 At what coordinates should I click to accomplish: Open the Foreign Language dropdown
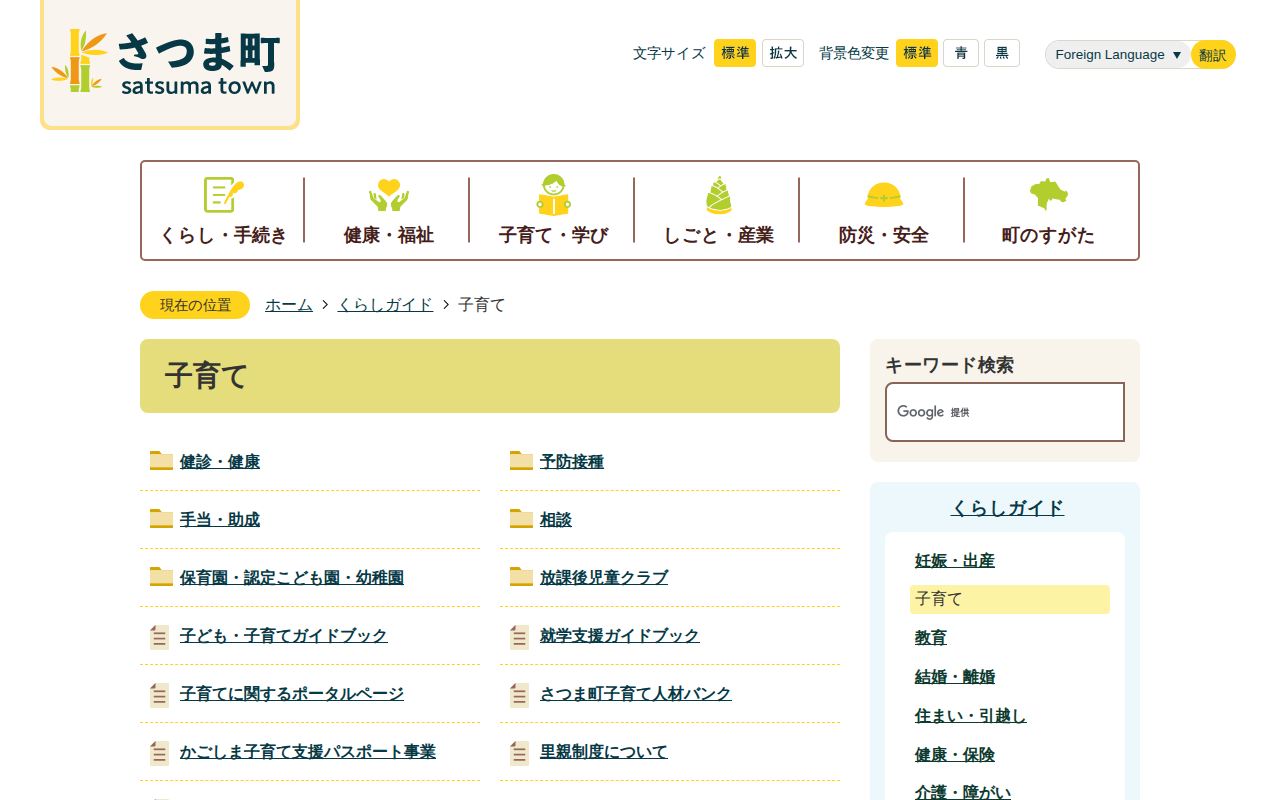(x=1119, y=55)
